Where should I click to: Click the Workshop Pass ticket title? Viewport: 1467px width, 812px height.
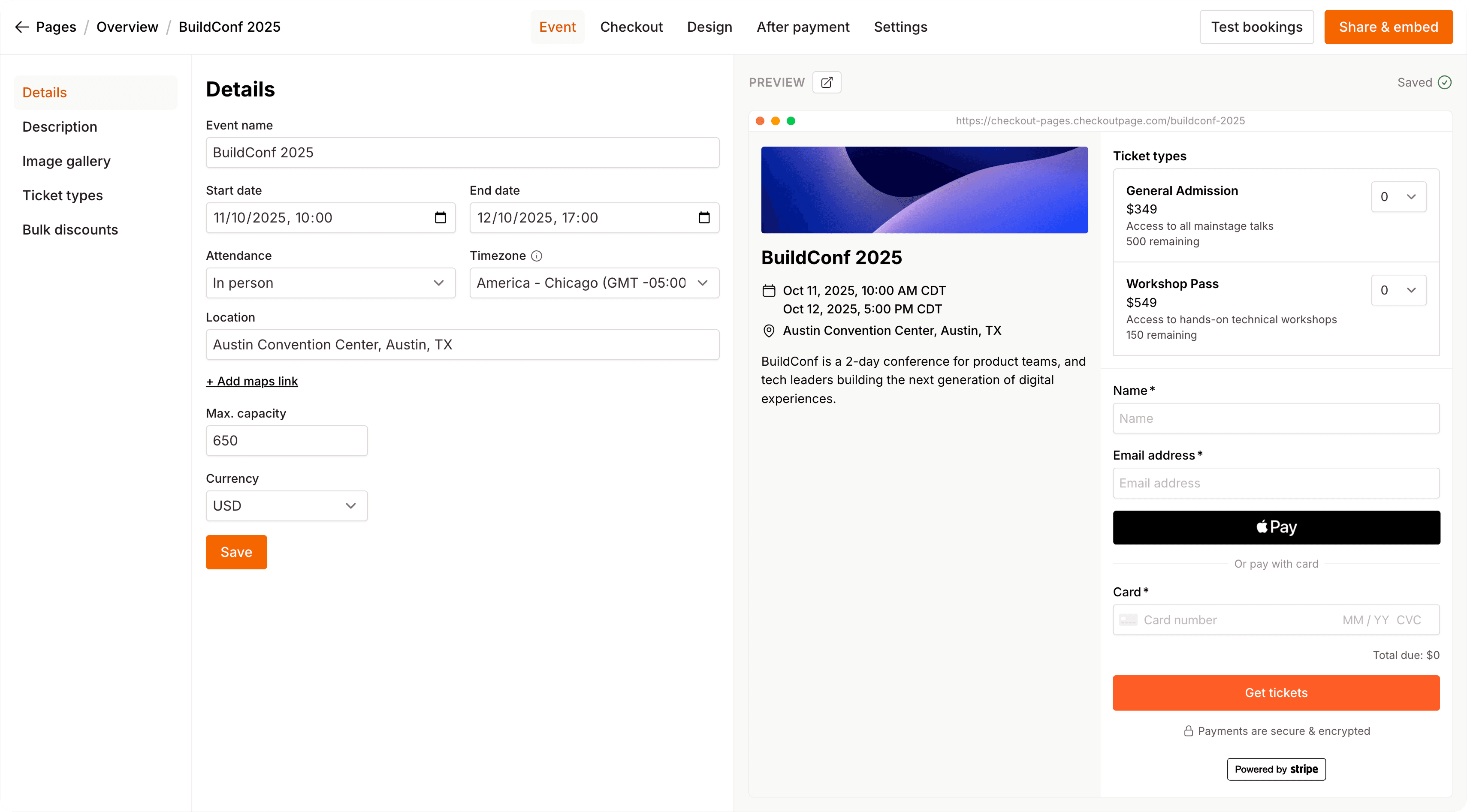pos(1172,284)
